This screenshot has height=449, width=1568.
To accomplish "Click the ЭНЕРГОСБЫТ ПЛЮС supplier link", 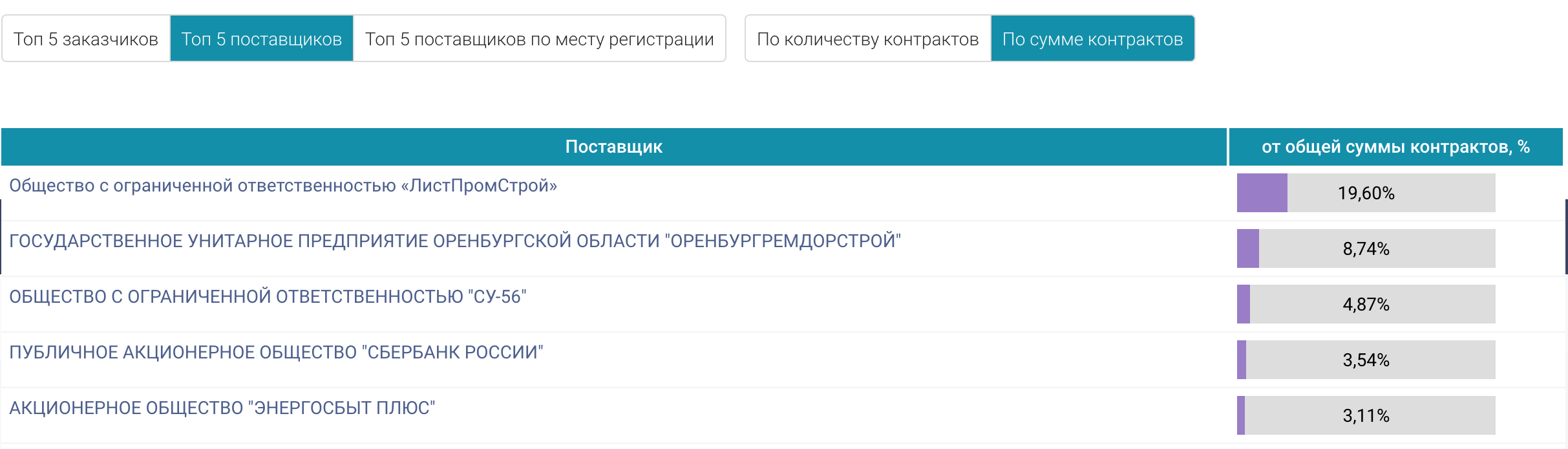I will [222, 408].
